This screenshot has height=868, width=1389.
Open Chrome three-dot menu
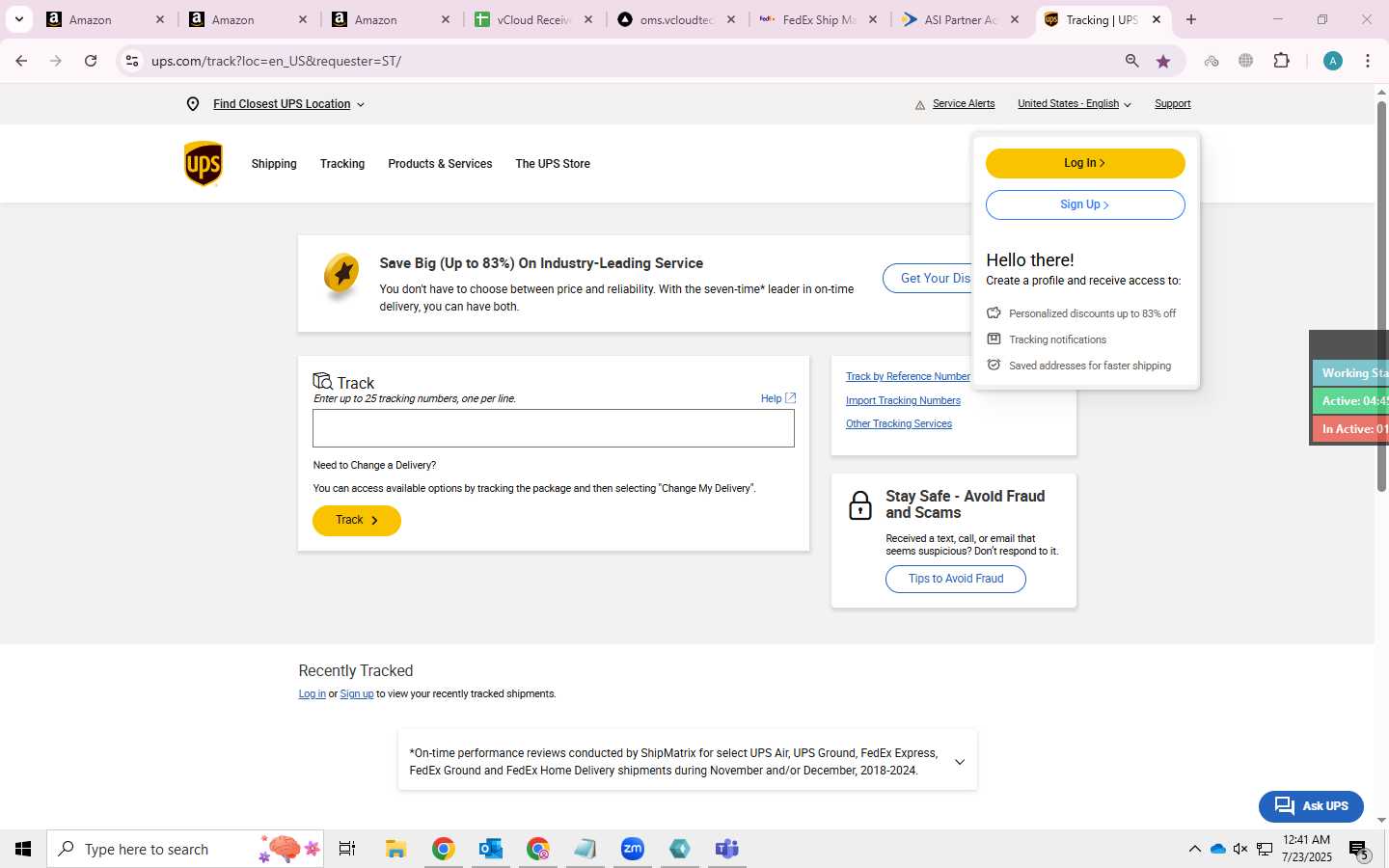1368,61
